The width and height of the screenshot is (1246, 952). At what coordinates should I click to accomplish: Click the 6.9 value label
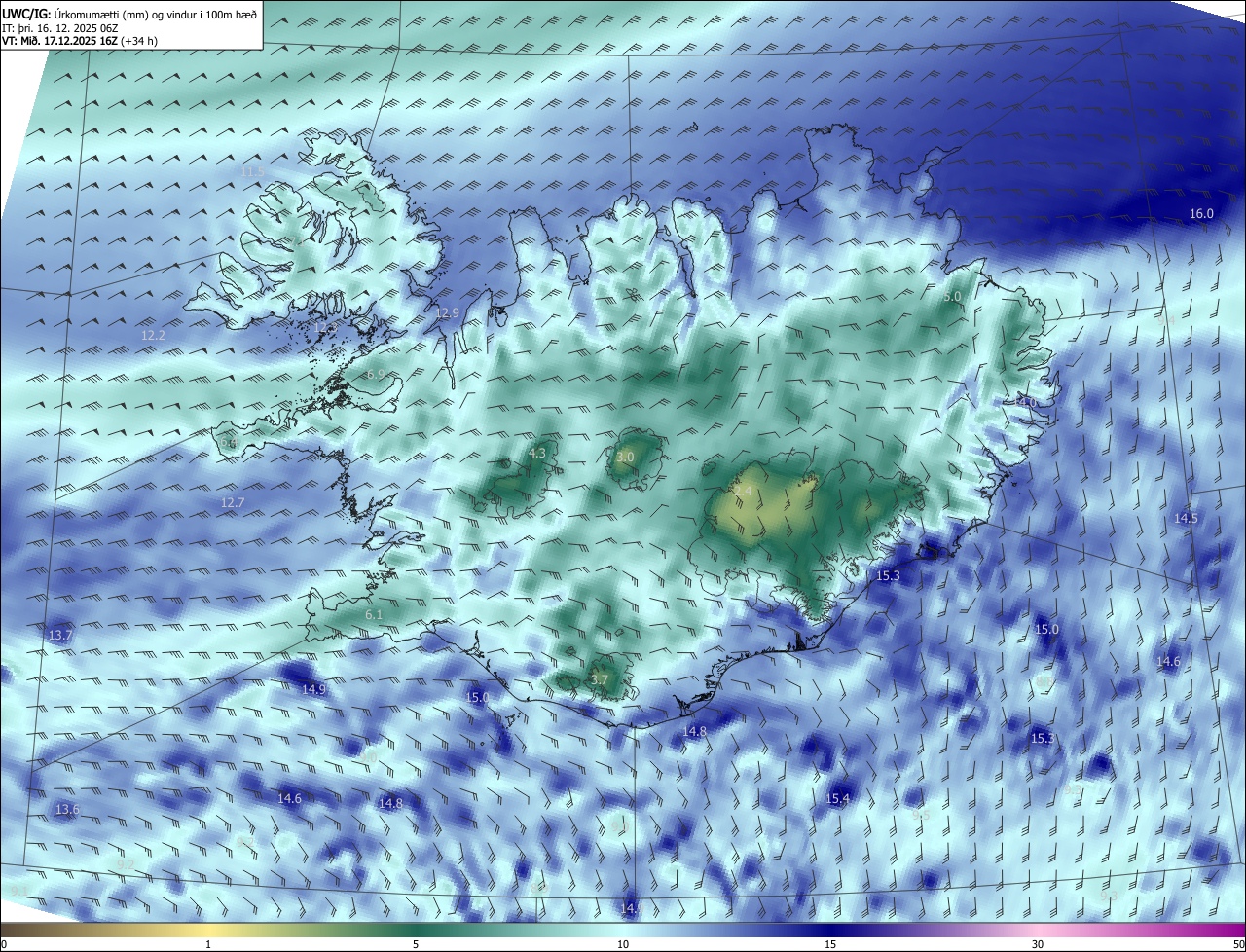pyautogui.click(x=376, y=375)
